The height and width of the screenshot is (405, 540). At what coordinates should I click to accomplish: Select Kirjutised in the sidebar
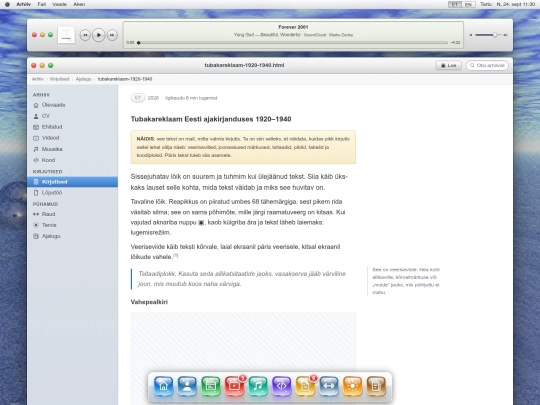pyautogui.click(x=72, y=182)
